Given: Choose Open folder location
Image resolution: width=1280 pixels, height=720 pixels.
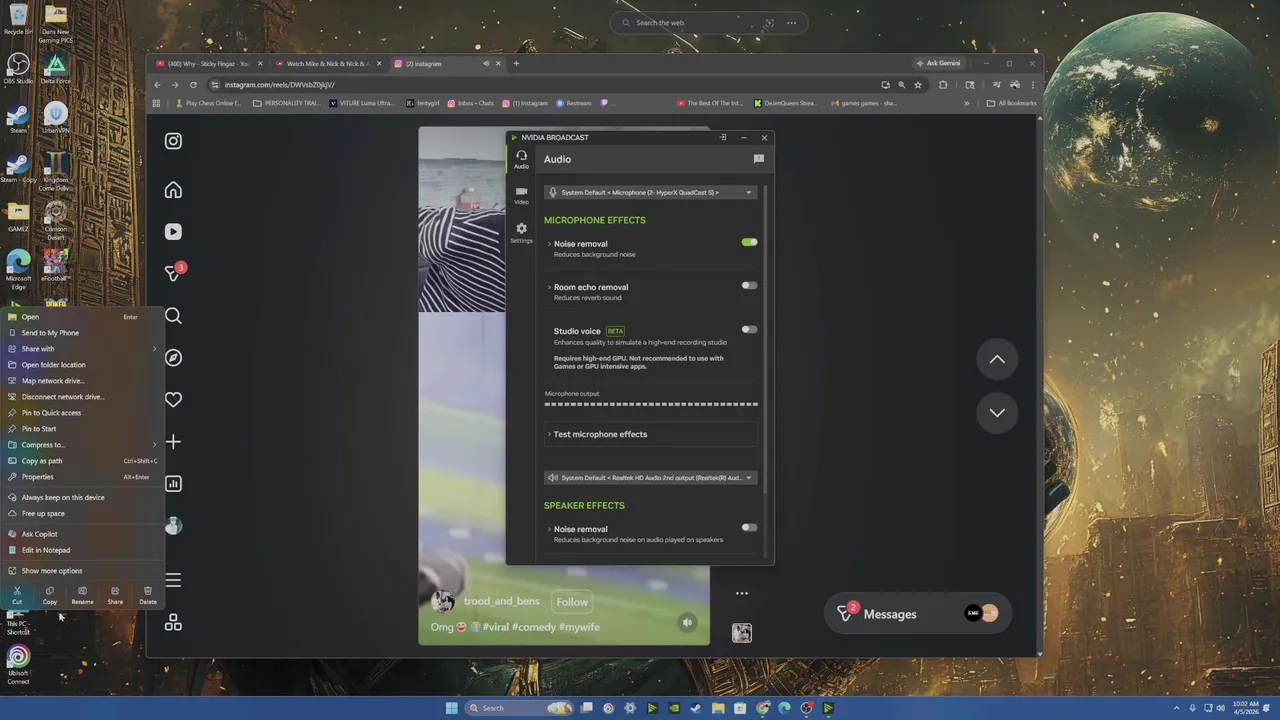Looking at the screenshot, I should click(x=82, y=365).
